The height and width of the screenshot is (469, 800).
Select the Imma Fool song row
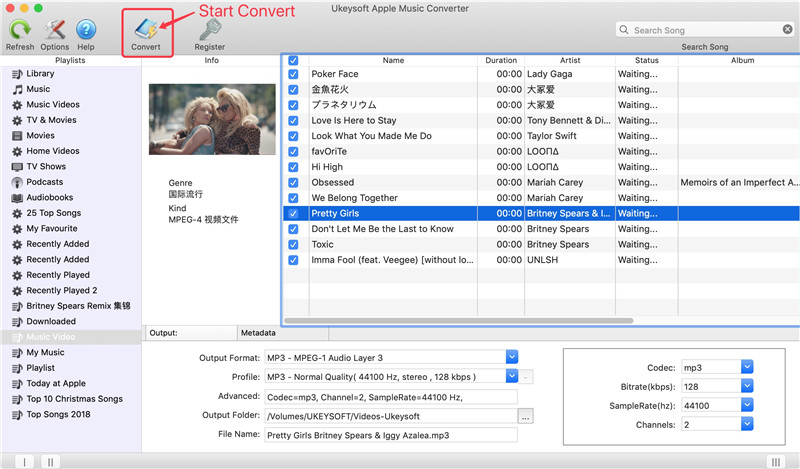pyautogui.click(x=541, y=260)
